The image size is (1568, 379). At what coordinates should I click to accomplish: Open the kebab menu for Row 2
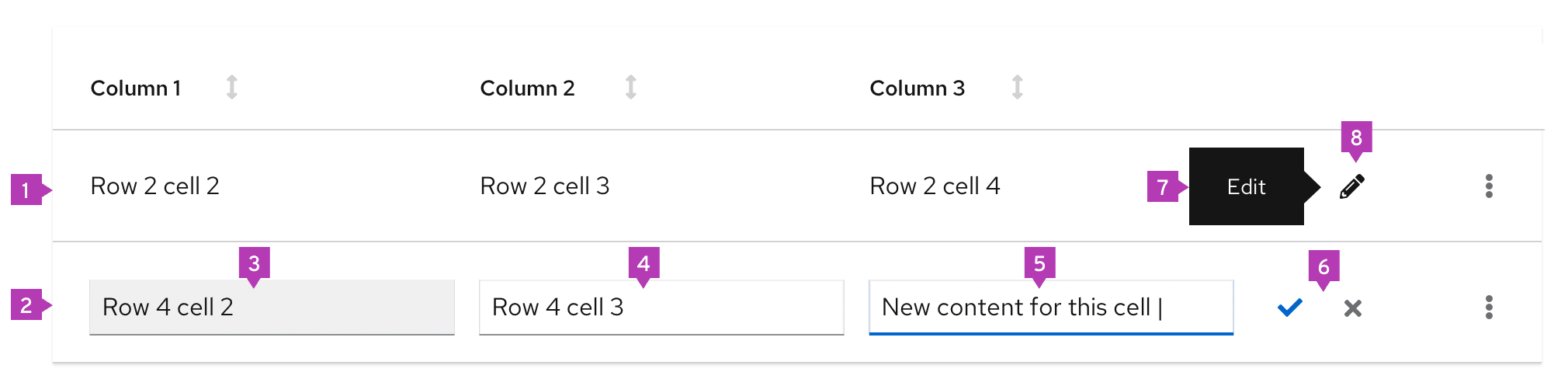tap(1488, 186)
